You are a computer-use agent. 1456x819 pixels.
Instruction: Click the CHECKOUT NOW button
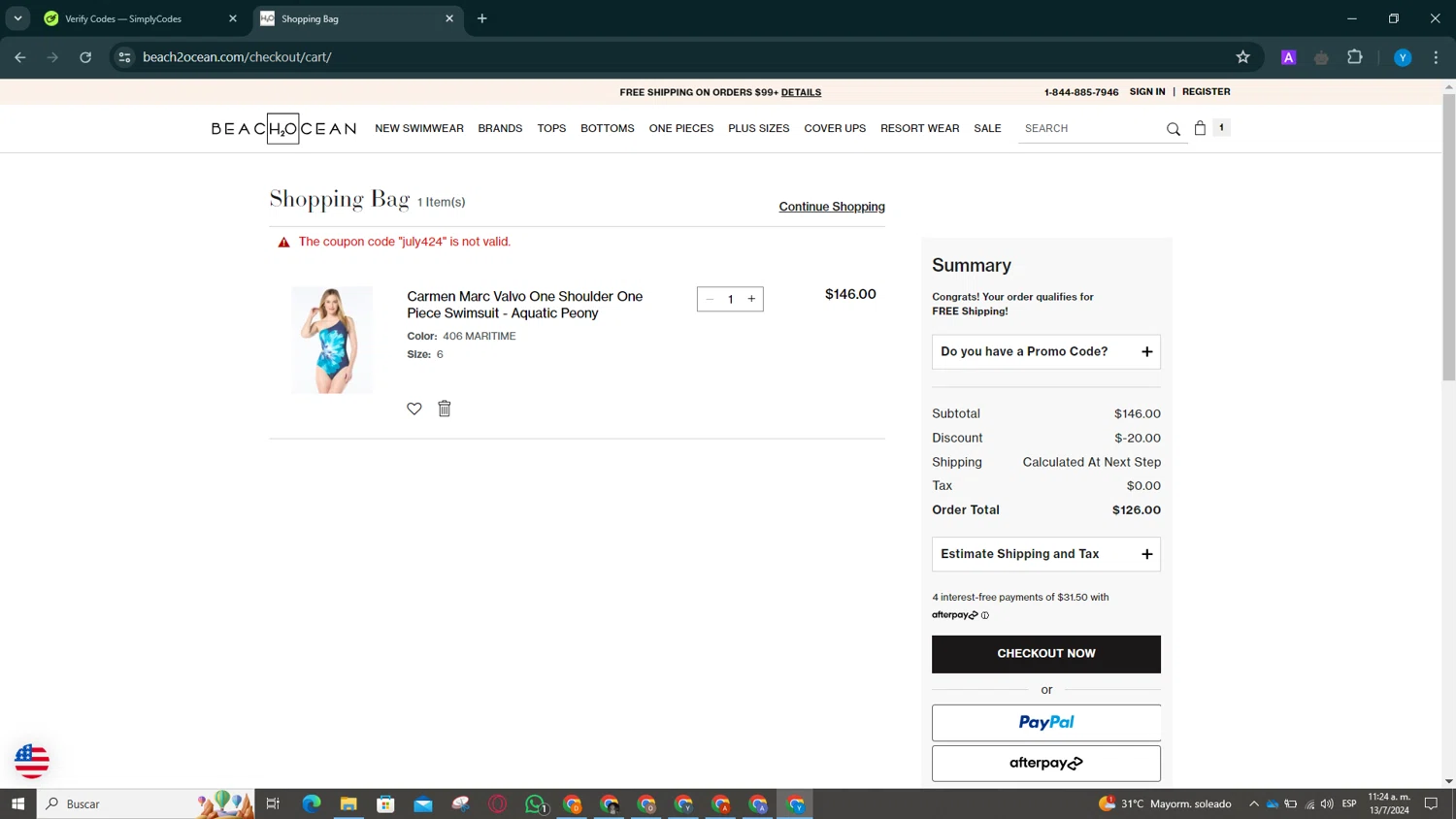point(1046,654)
